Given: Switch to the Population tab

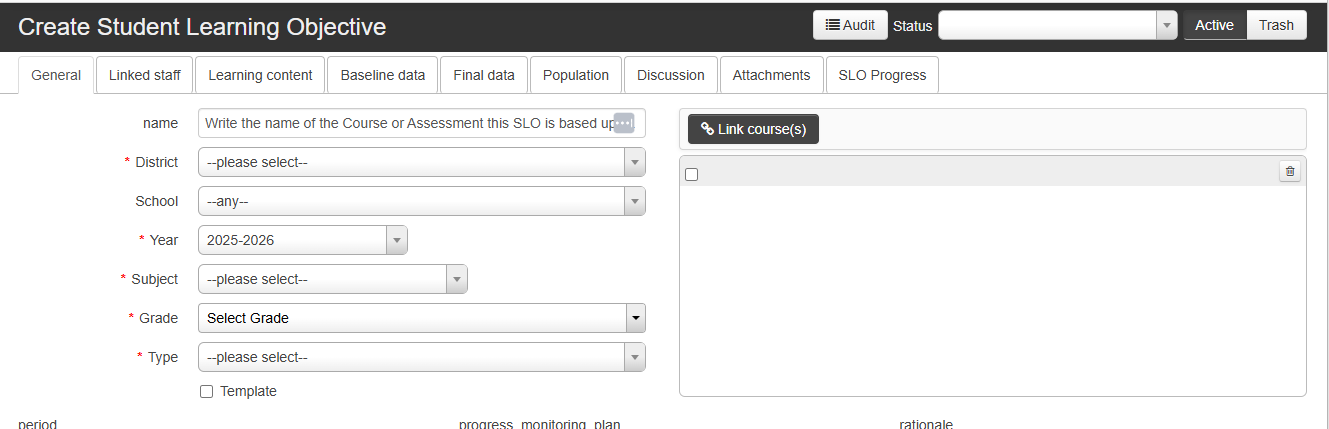Looking at the screenshot, I should tap(576, 75).
